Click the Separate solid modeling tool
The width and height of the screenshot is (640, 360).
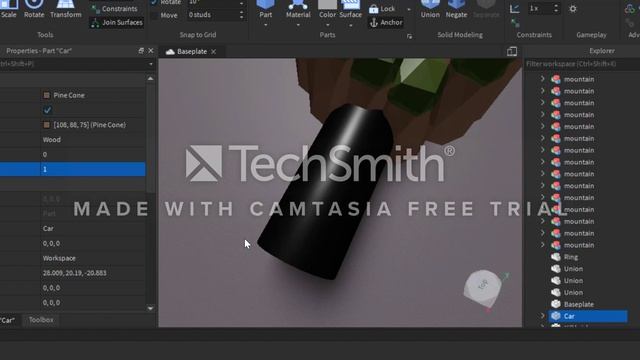pos(486,9)
